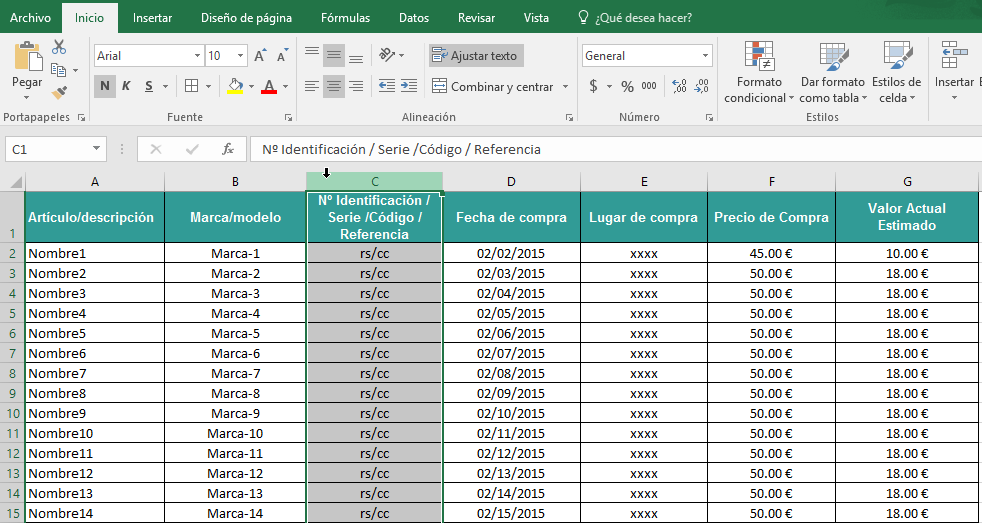Click the Insertar cells icon
The height and width of the screenshot is (523, 982).
954,55
